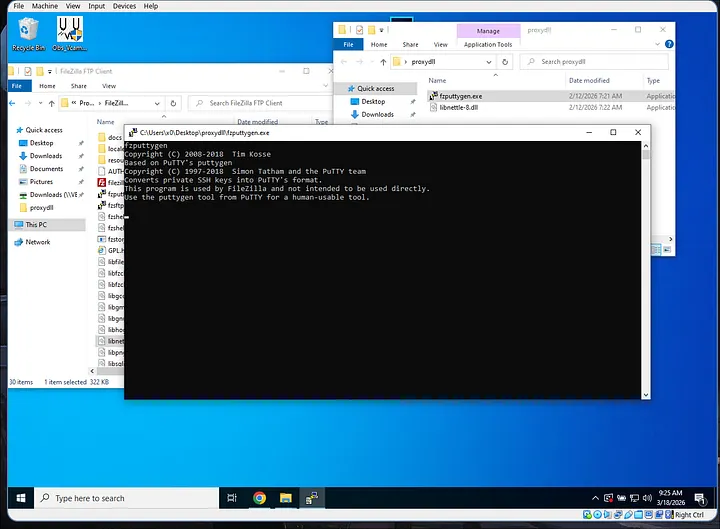Screen dimensions: 720x529
Task: Open proxydll folder in FileZilla navigation pane
Action: (41, 208)
